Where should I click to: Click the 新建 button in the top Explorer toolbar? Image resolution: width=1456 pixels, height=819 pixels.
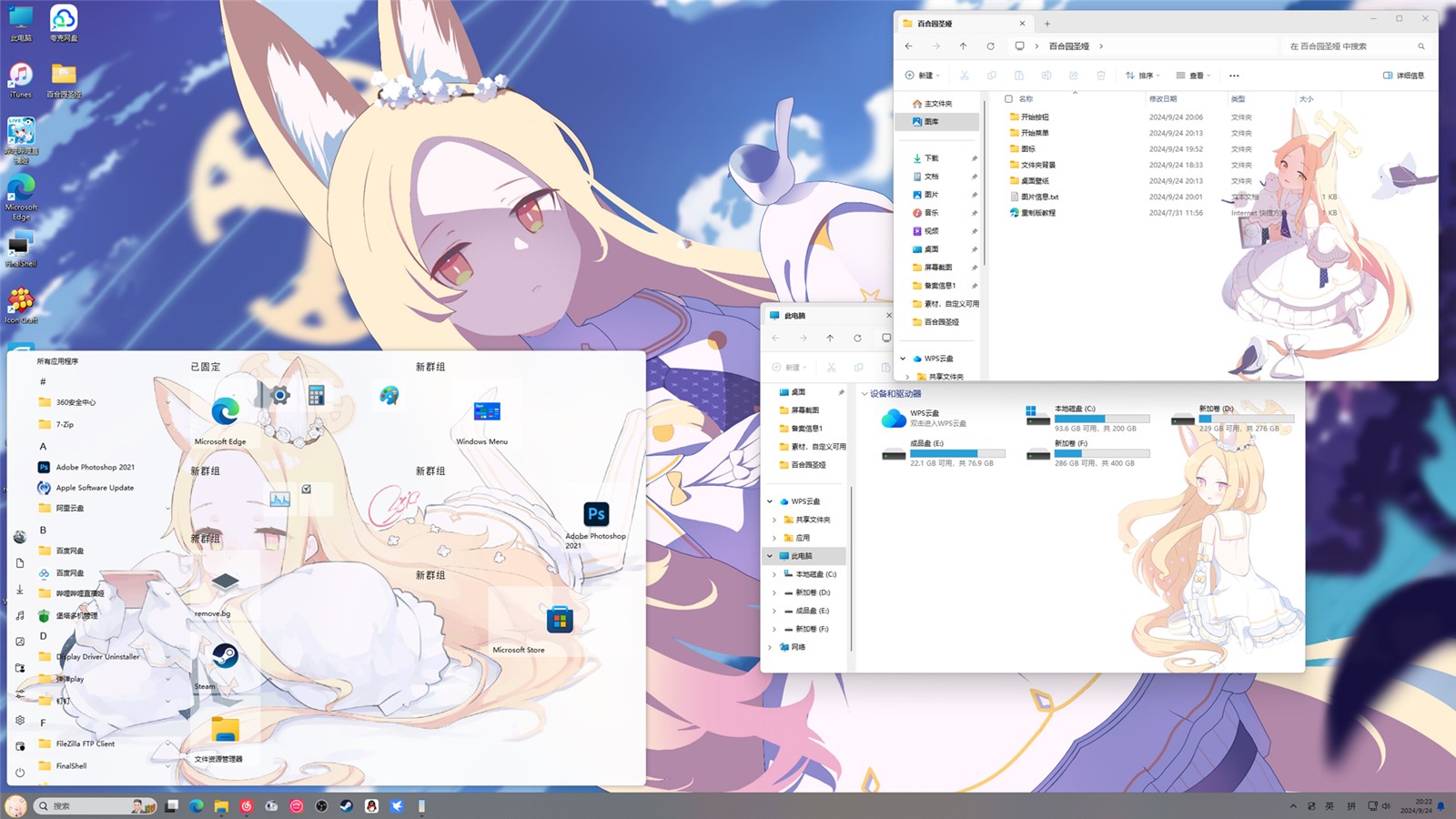coord(922,76)
